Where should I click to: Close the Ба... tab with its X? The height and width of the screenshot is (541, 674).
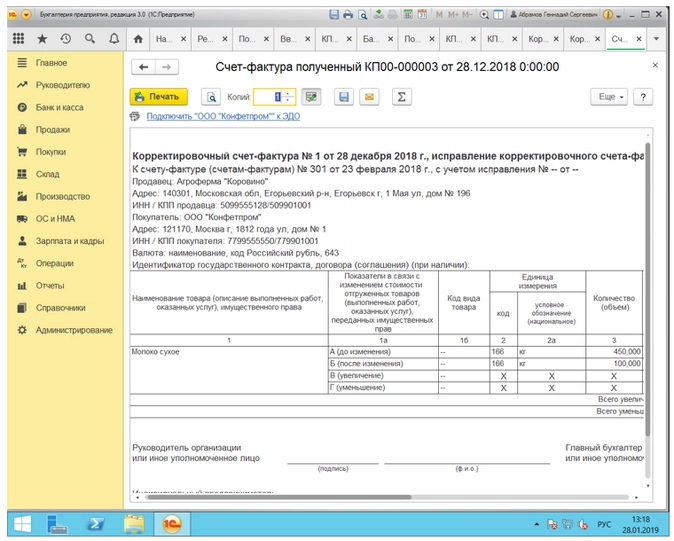point(390,39)
